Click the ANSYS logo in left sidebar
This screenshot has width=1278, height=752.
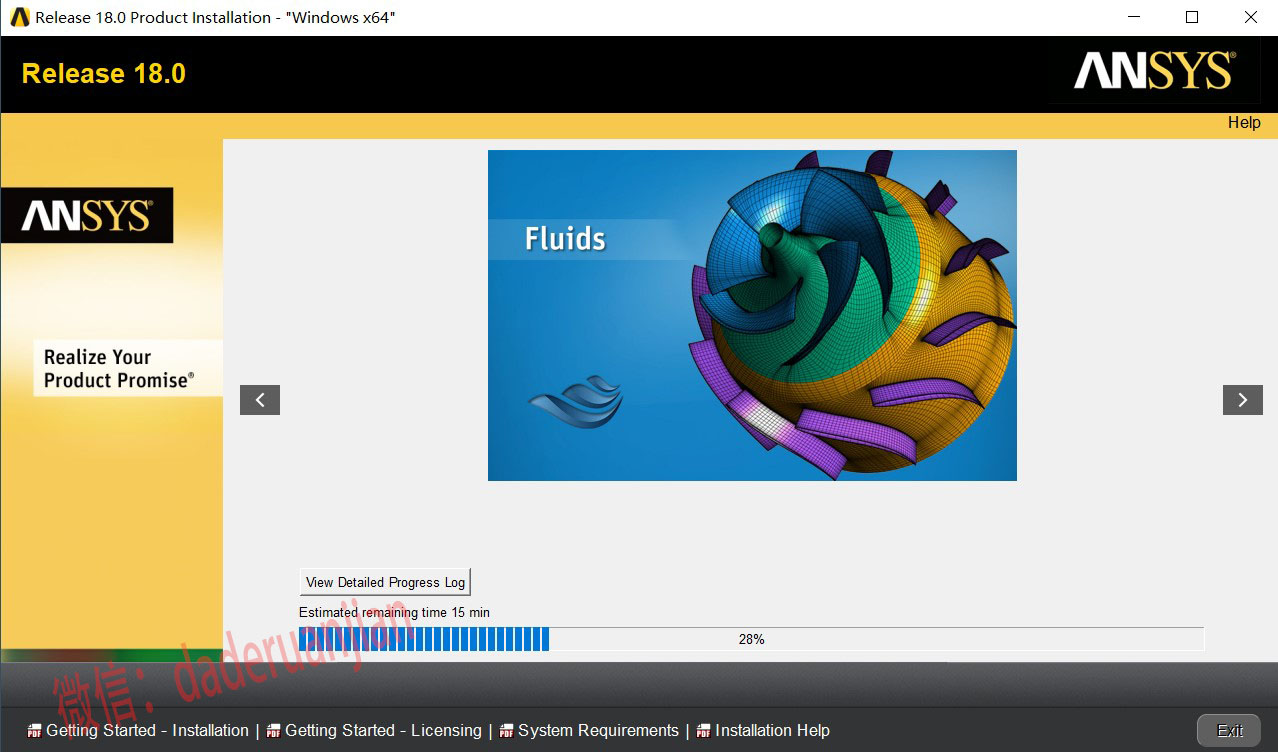[x=86, y=215]
